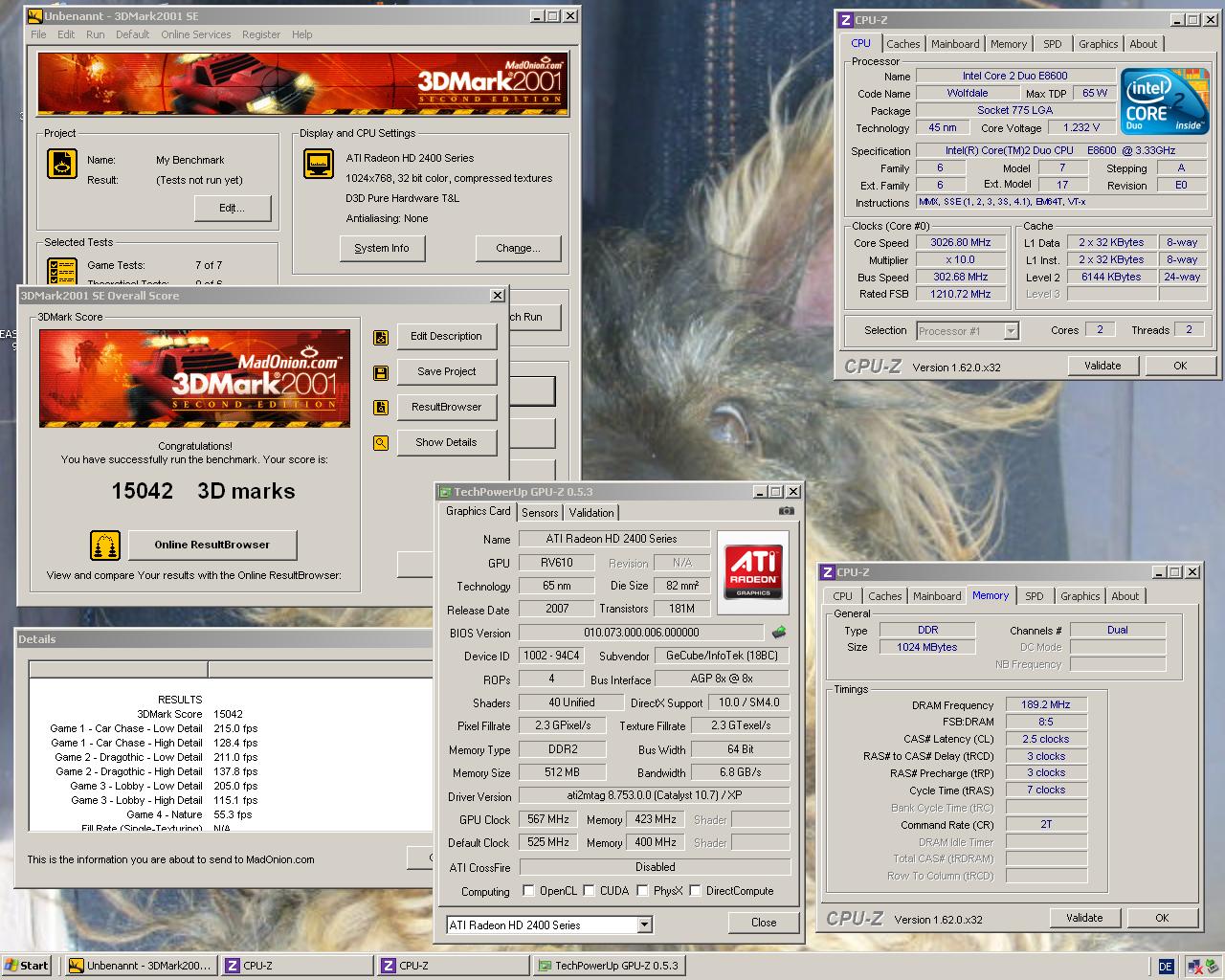Image resolution: width=1225 pixels, height=980 pixels.
Task: Toggle the CUDA checkbox
Action: click(x=589, y=891)
